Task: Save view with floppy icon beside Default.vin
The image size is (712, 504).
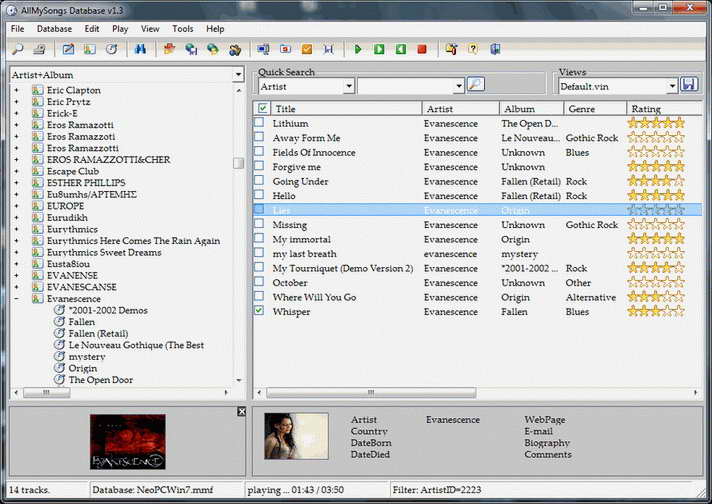Action: coord(689,84)
